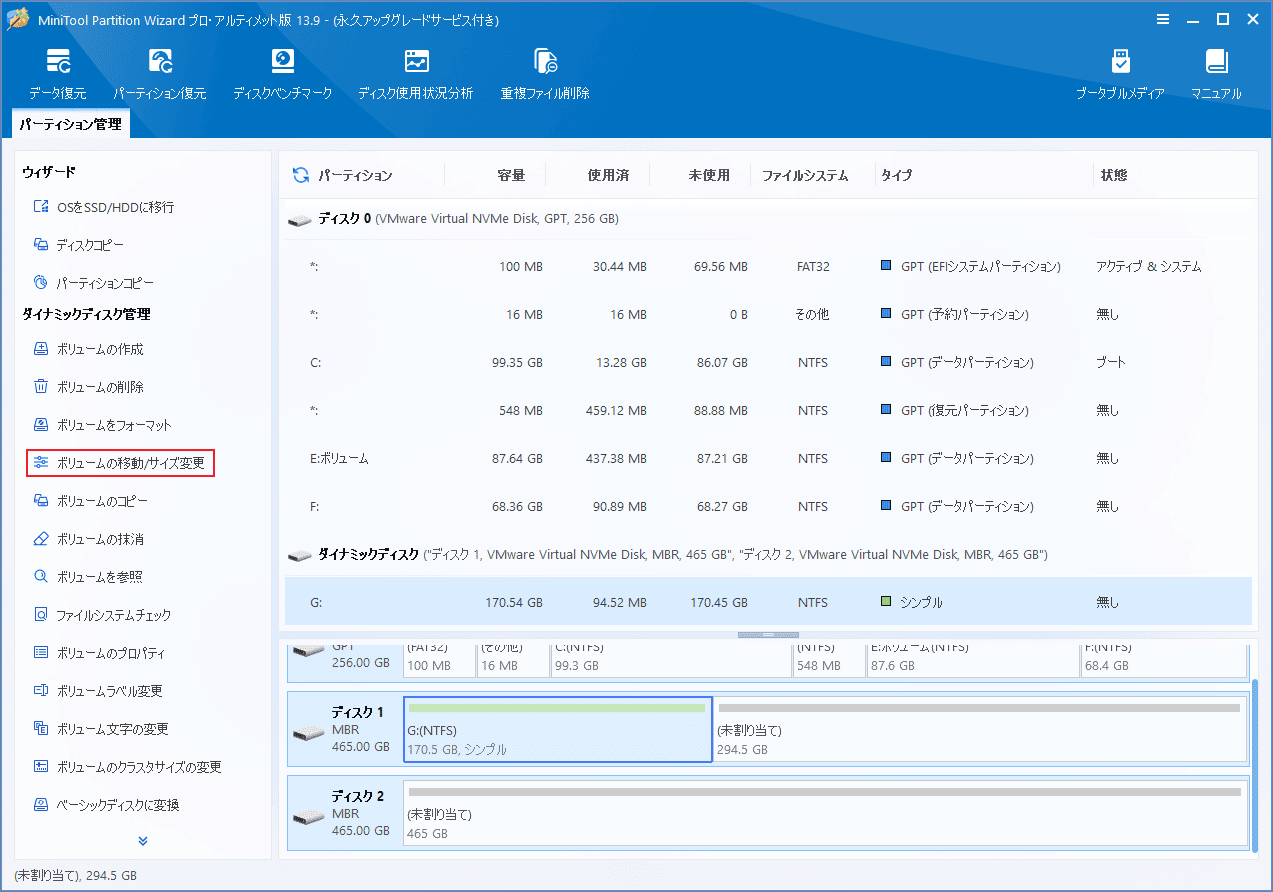Select OSをSSD/HDDに移行 wizard
The image size is (1273, 892).
pos(104,207)
